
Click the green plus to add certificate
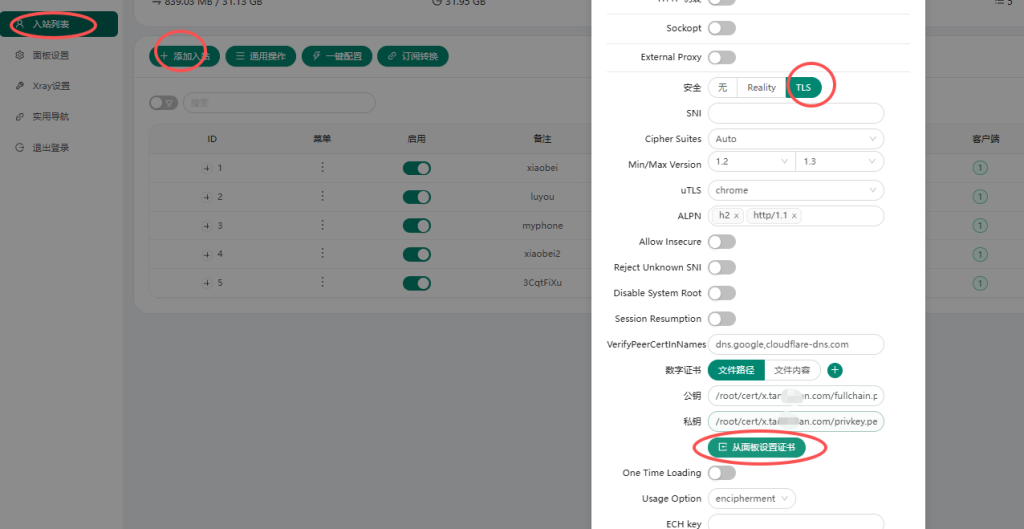(x=835, y=371)
